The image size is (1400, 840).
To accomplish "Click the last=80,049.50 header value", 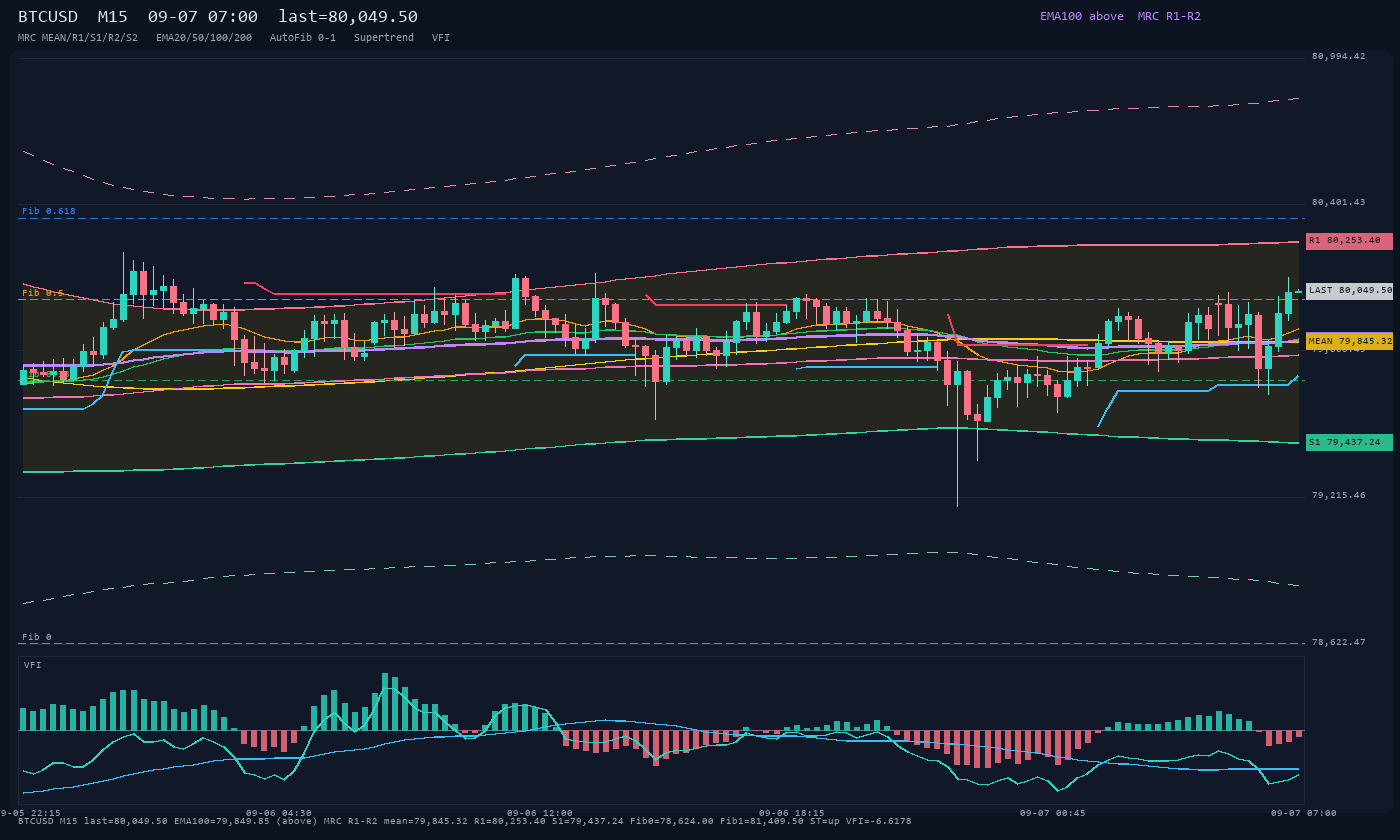I will pyautogui.click(x=348, y=17).
